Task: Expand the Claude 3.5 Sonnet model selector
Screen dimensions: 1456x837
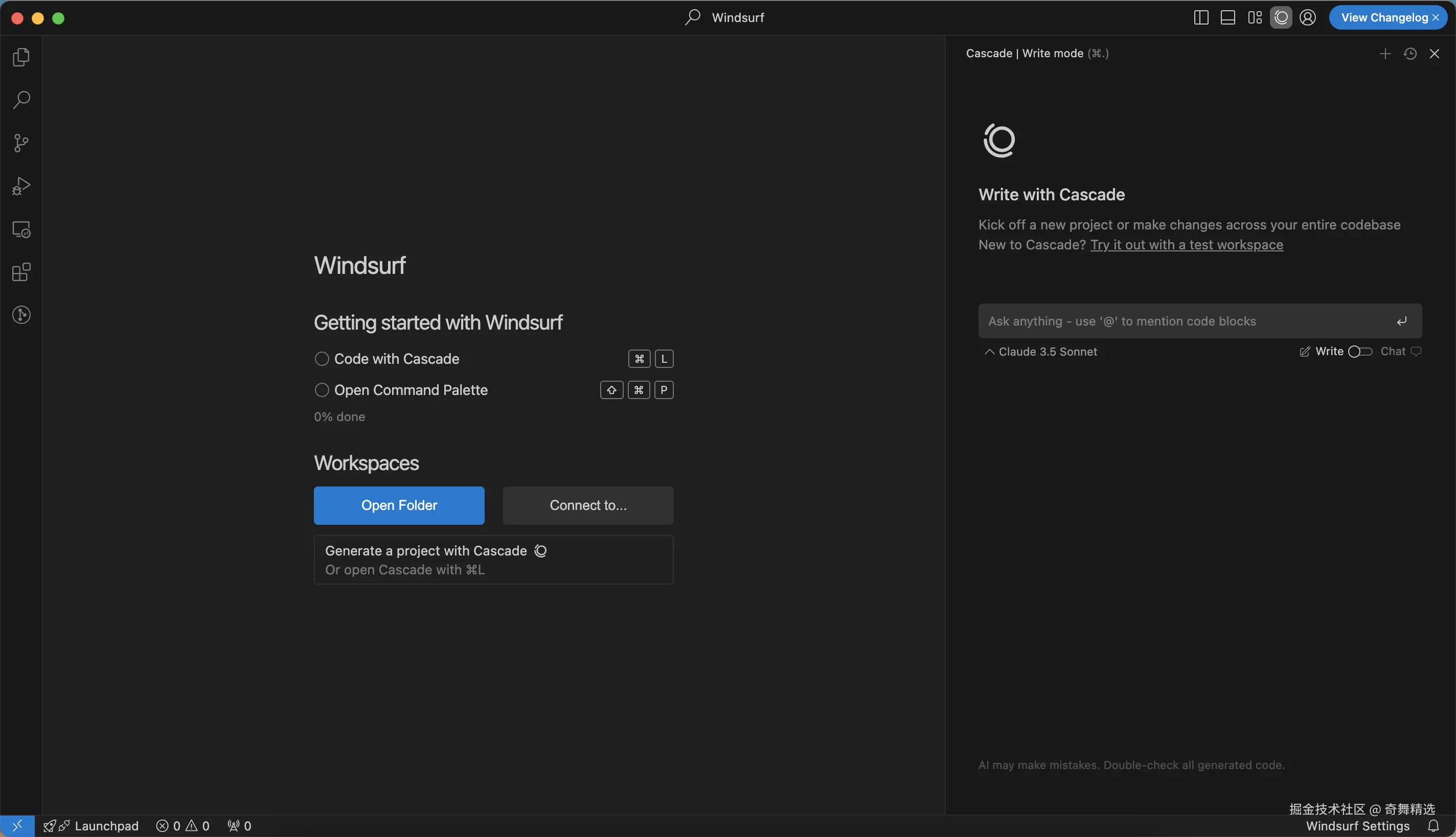Action: click(1041, 351)
